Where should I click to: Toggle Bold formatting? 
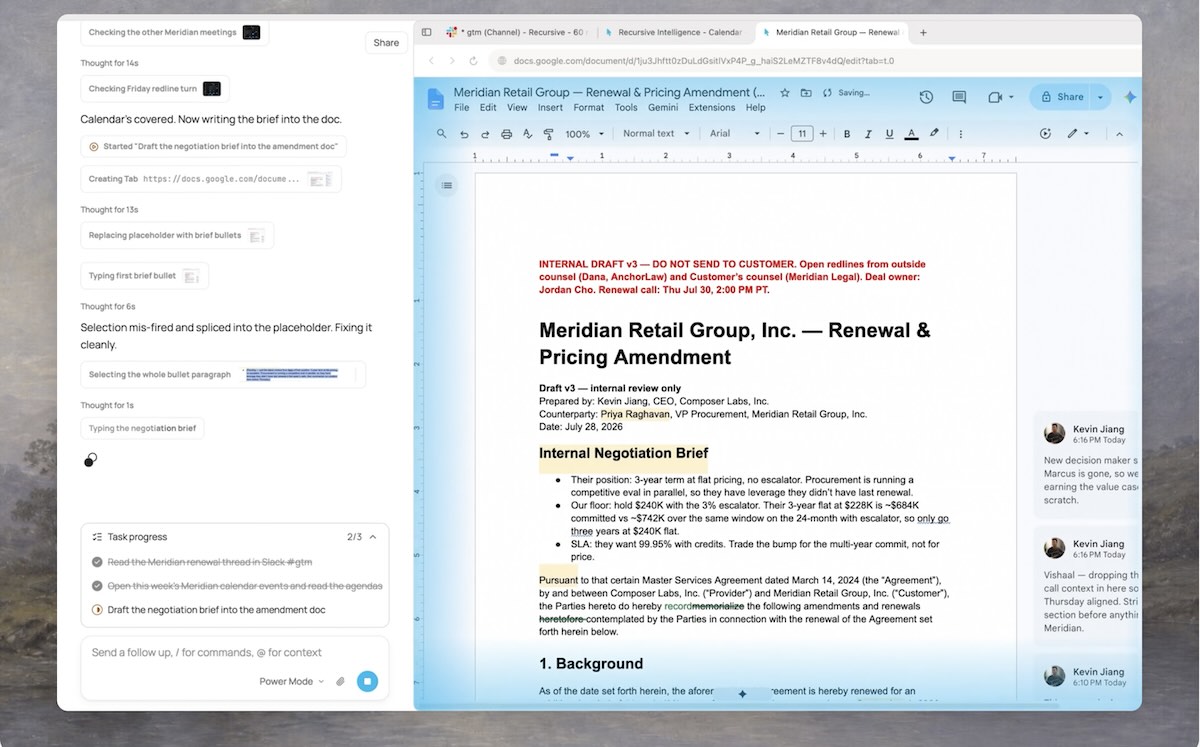(x=847, y=133)
